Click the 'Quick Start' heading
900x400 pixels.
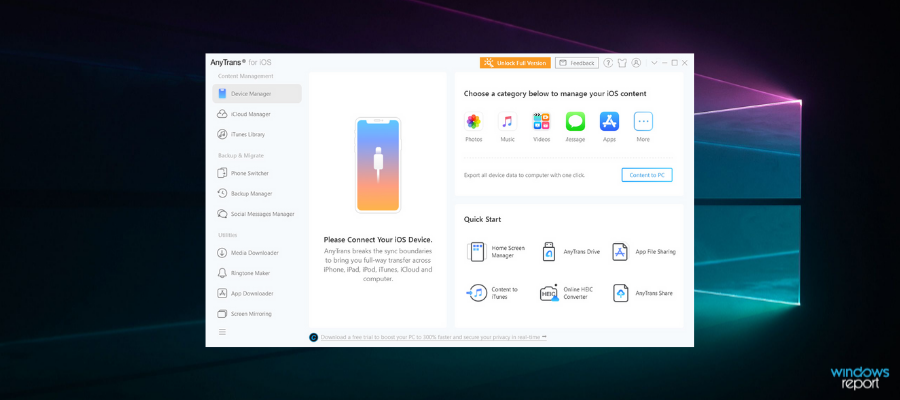point(482,219)
